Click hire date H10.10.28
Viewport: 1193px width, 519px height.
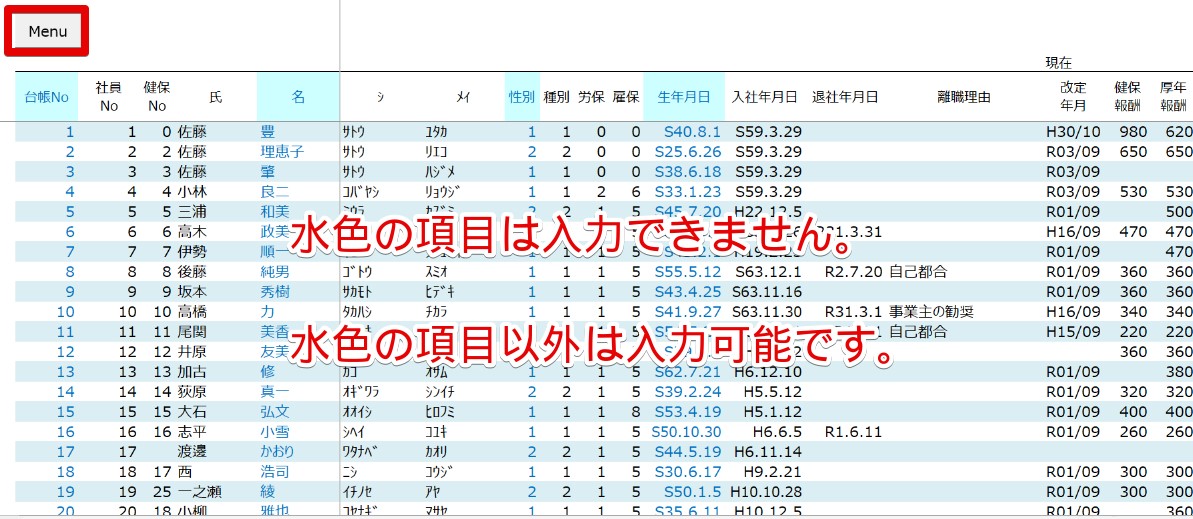[765, 492]
